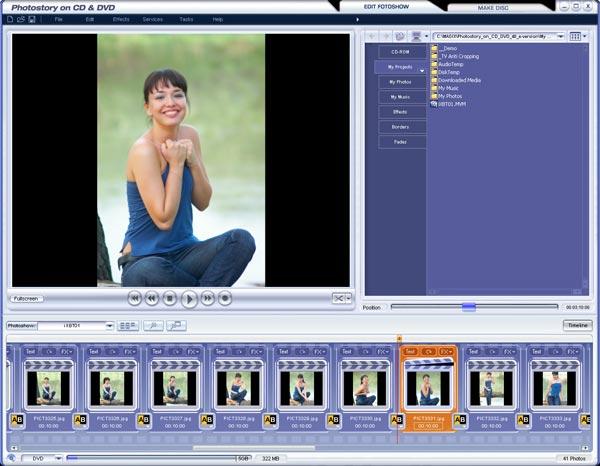Open the Tasks menu
The width and height of the screenshot is (600, 466).
[186, 19]
